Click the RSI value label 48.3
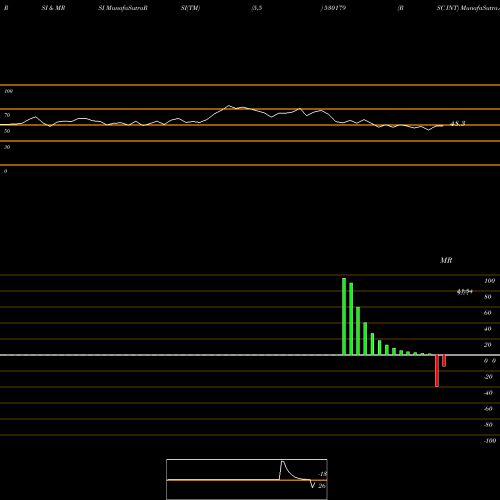The width and height of the screenshot is (500, 500). 457,124
